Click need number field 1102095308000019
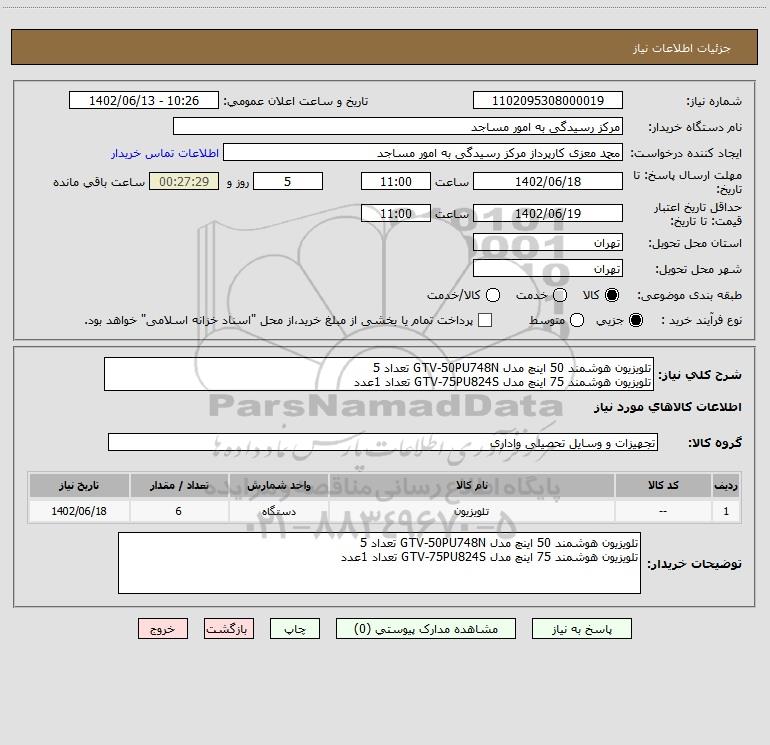The height and width of the screenshot is (745, 770). 548,100
